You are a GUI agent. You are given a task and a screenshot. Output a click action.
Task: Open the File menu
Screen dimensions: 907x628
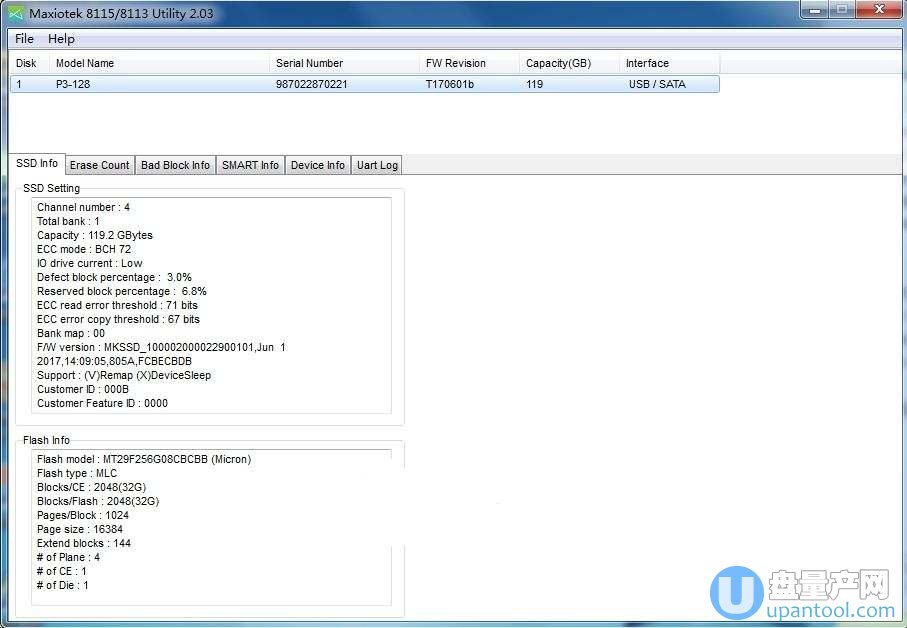[x=25, y=39]
